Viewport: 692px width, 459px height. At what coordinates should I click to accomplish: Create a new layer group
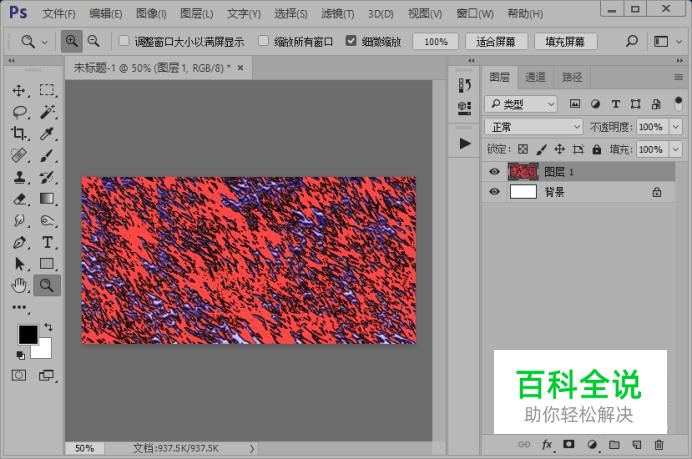(x=614, y=444)
